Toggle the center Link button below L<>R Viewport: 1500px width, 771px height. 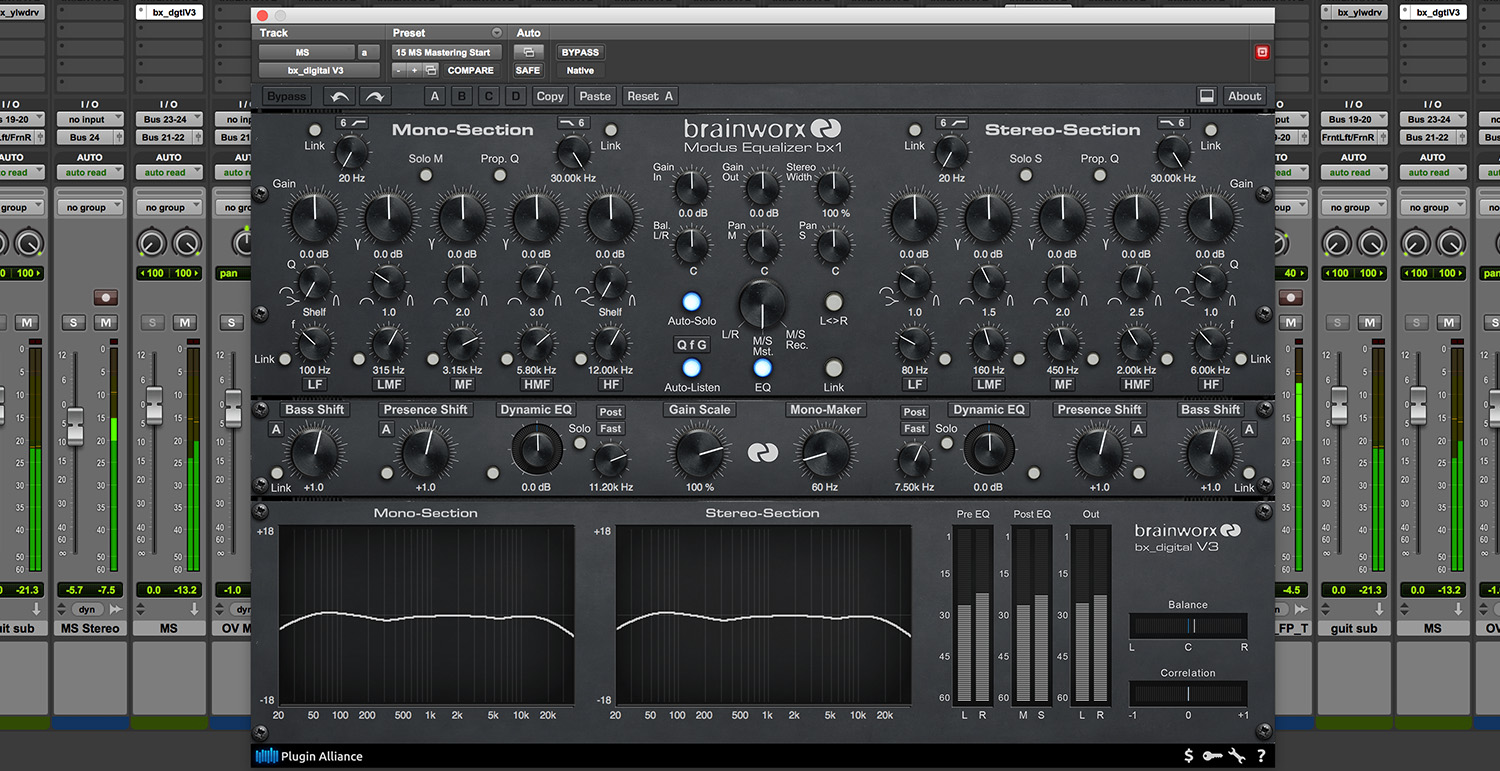(834, 368)
